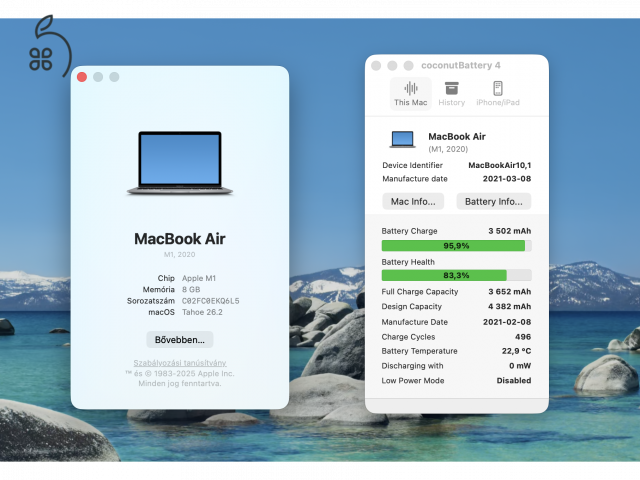The image size is (640, 480).
Task: Click the macOS version Tahoe 26.2
Action: (202, 312)
